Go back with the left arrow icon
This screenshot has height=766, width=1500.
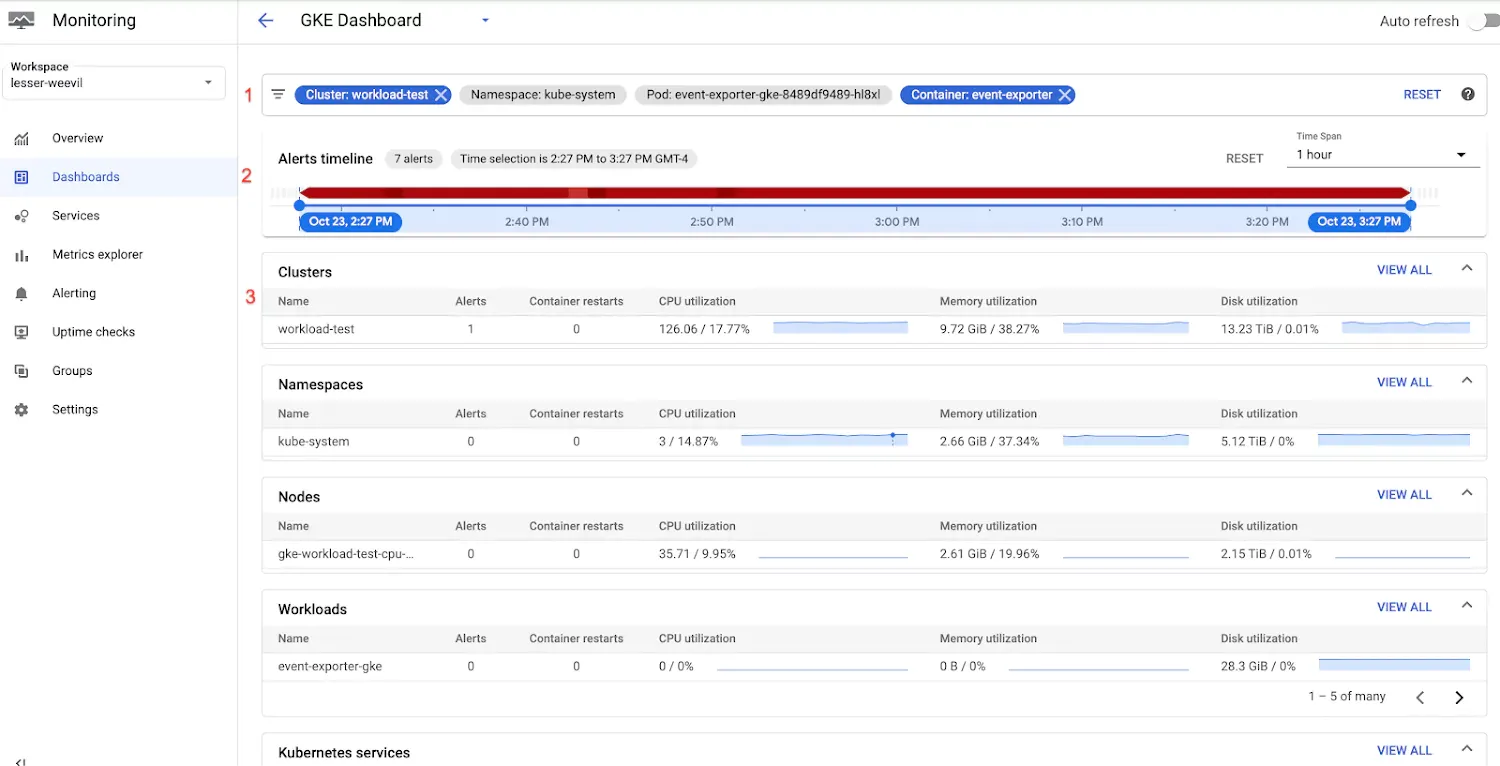(x=265, y=20)
